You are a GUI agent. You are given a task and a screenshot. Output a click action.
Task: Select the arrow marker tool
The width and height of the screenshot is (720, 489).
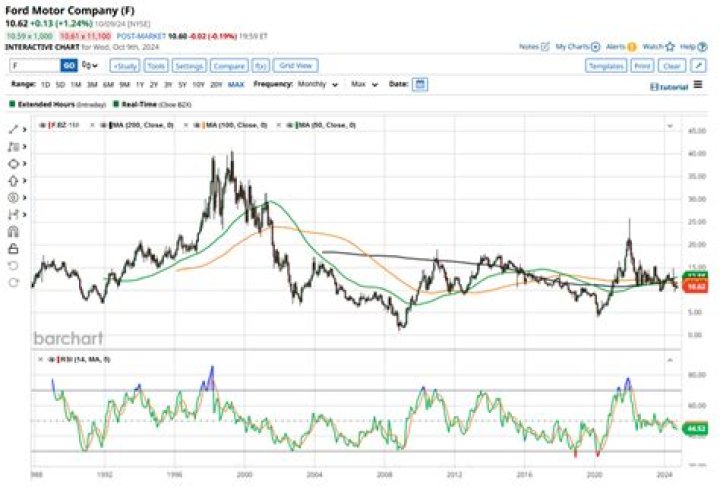pos(13,181)
